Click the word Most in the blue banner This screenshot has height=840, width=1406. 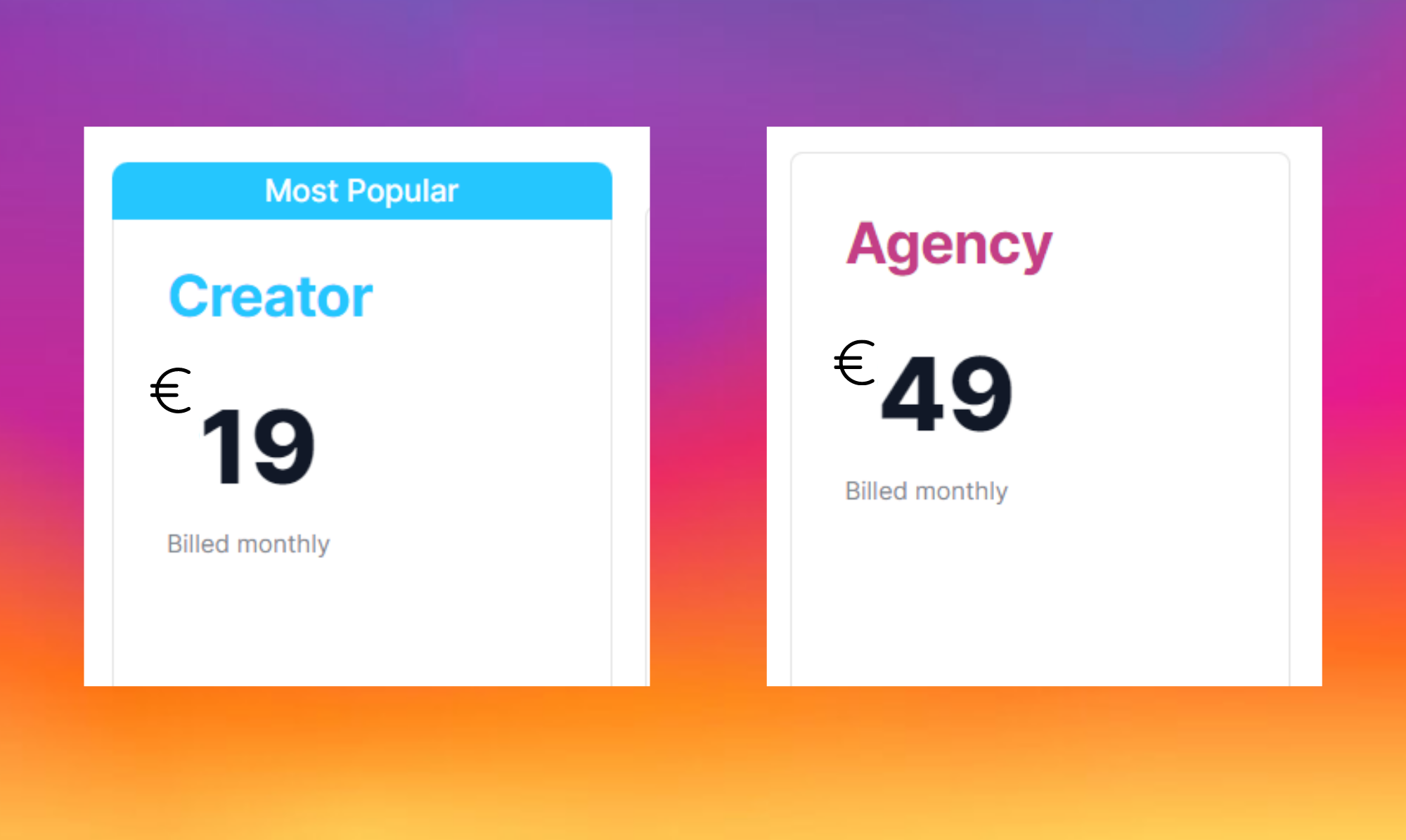302,191
